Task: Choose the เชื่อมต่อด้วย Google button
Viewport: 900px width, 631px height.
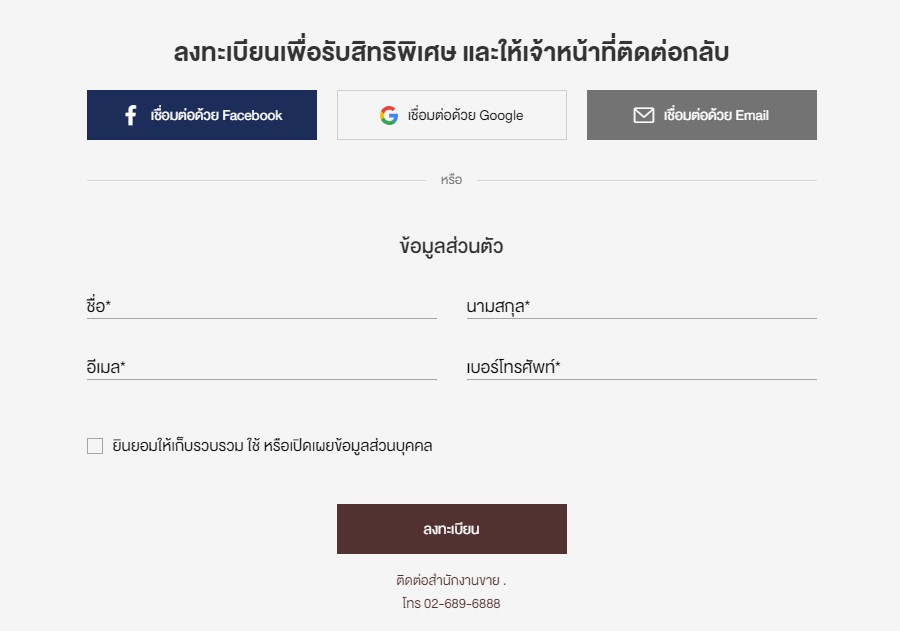Action: click(x=452, y=115)
